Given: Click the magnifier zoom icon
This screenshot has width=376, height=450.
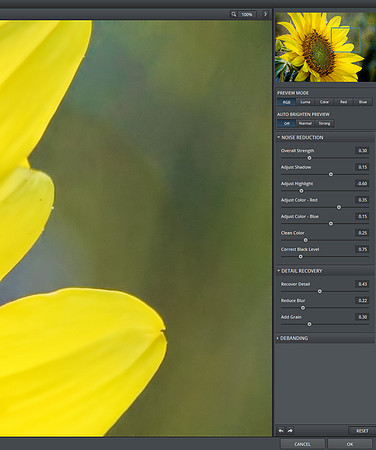Looking at the screenshot, I should (x=234, y=14).
